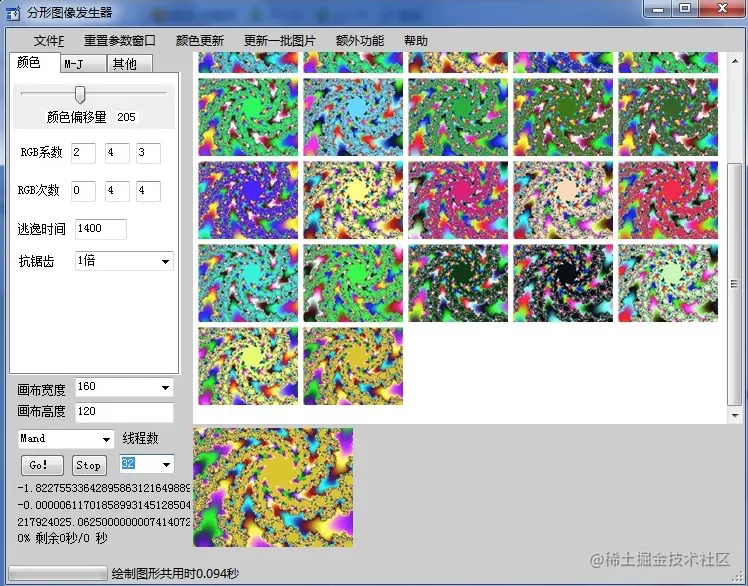The height and width of the screenshot is (586, 748).
Task: Click the scroll down arrow of thumbnail list
Action: (735, 415)
